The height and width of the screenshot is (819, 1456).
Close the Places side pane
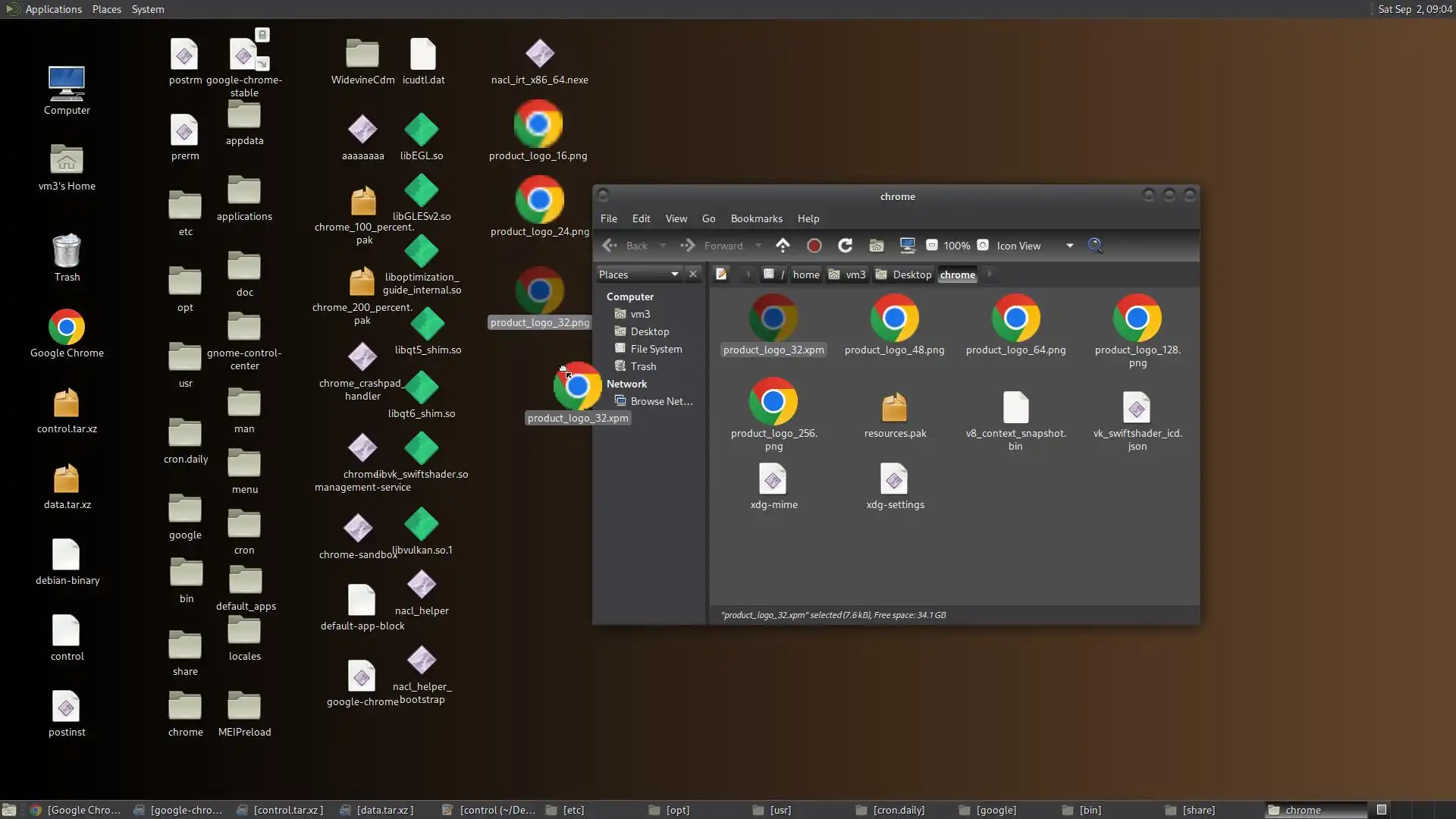(x=692, y=275)
